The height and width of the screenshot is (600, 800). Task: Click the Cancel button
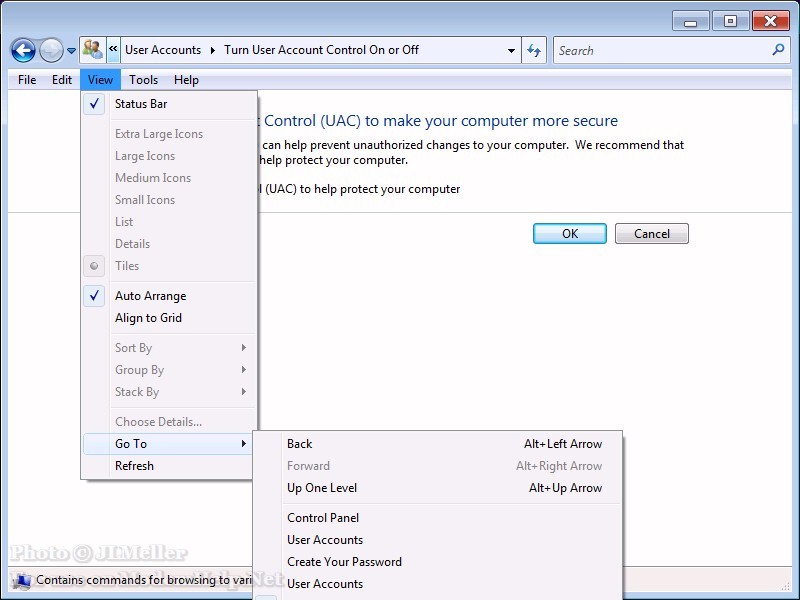pyautogui.click(x=652, y=234)
